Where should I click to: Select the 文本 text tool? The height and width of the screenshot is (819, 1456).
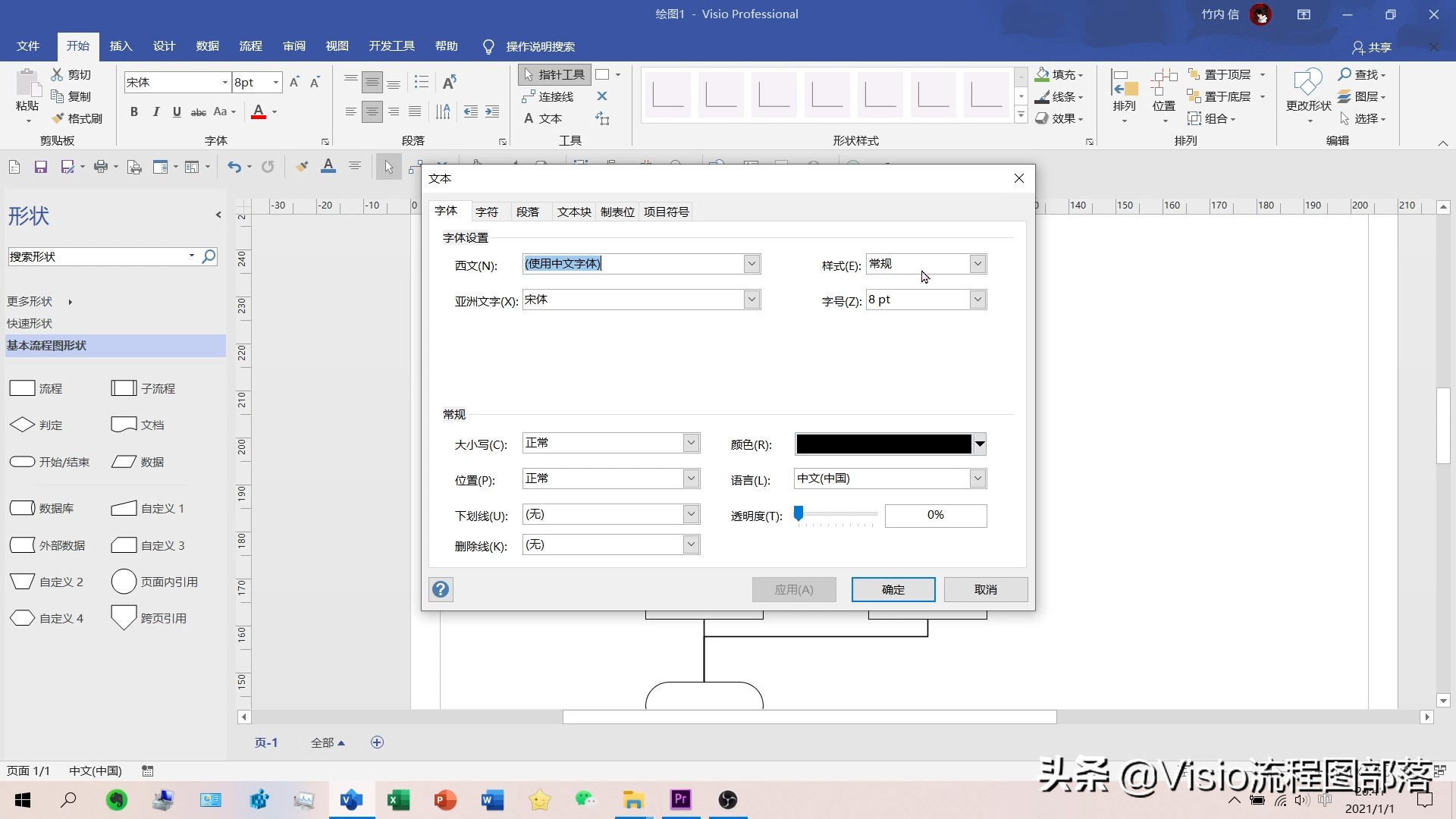click(x=548, y=118)
